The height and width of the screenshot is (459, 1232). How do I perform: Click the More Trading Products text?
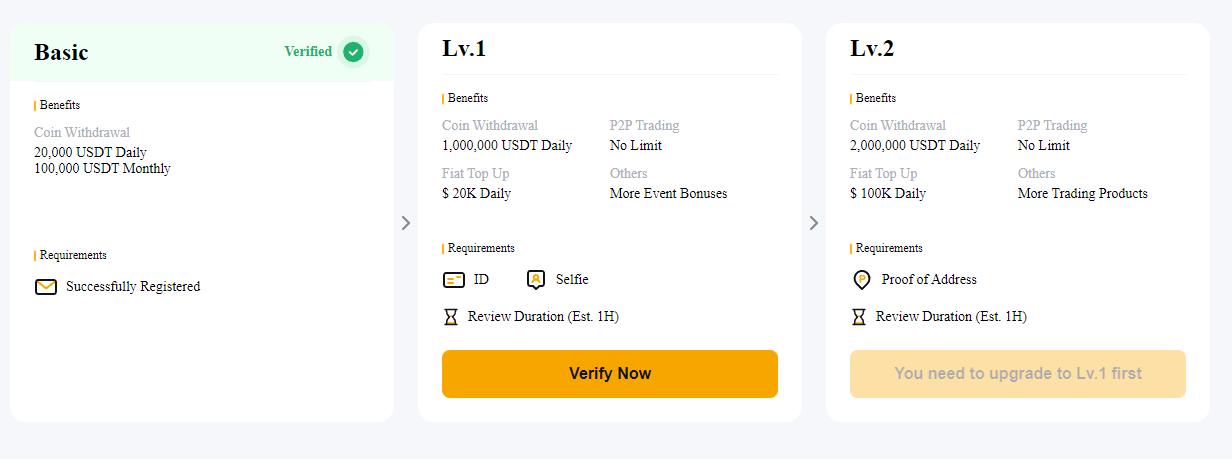point(1082,194)
